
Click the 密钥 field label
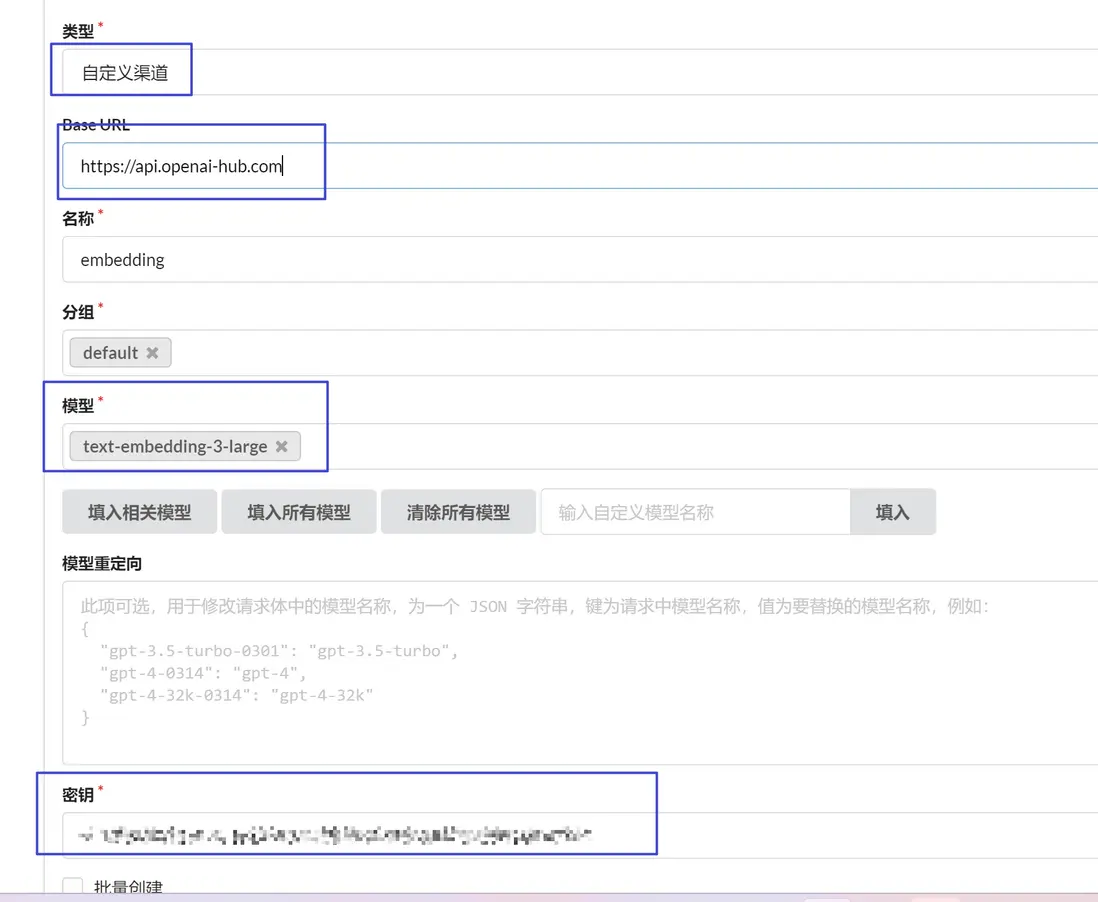(78, 795)
